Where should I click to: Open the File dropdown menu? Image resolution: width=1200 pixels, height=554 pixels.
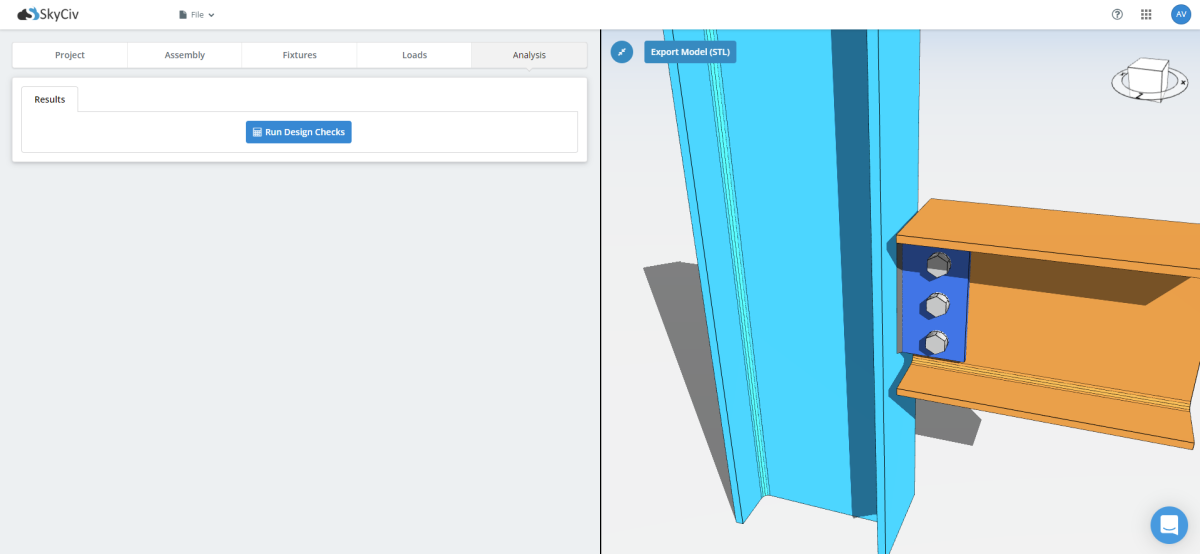197,15
